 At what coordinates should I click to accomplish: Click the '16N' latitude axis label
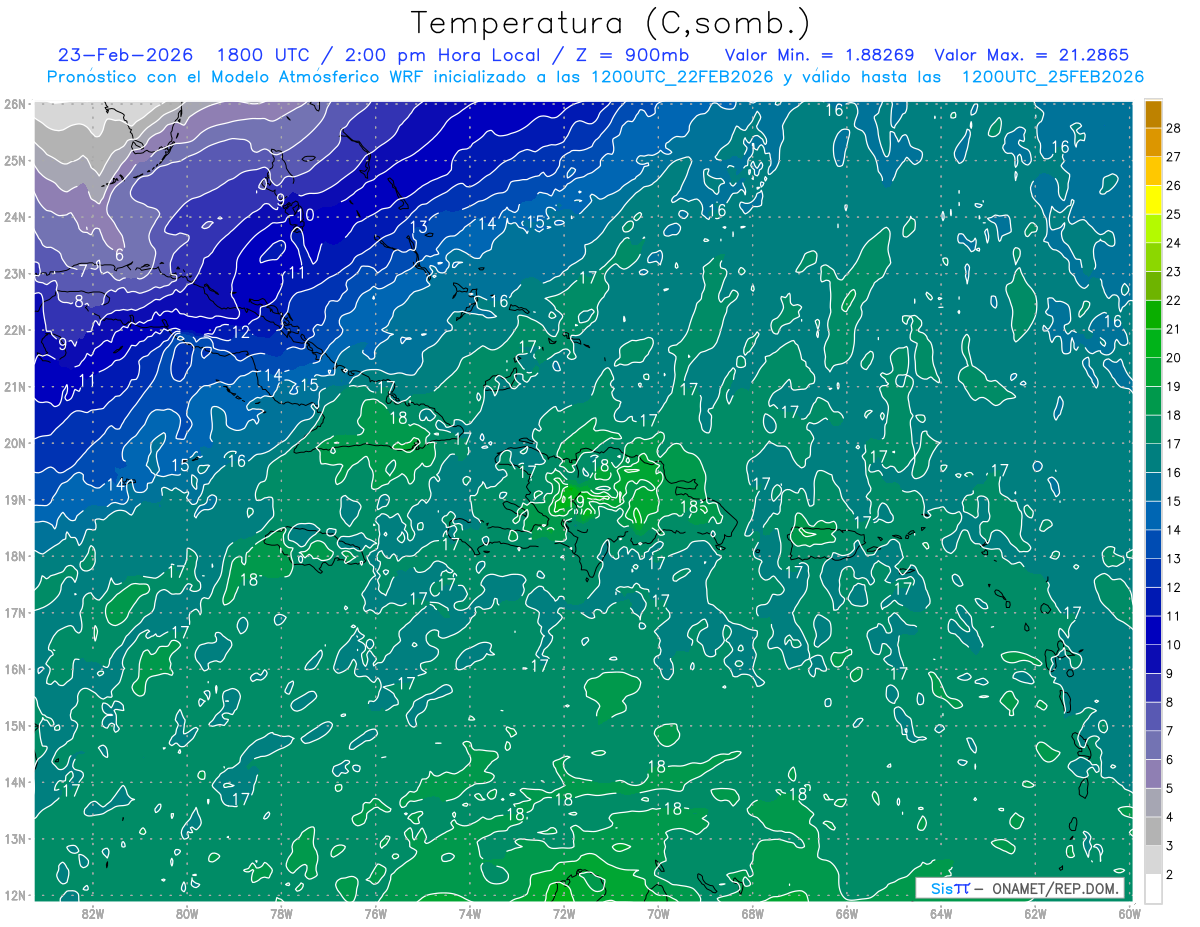point(15,669)
